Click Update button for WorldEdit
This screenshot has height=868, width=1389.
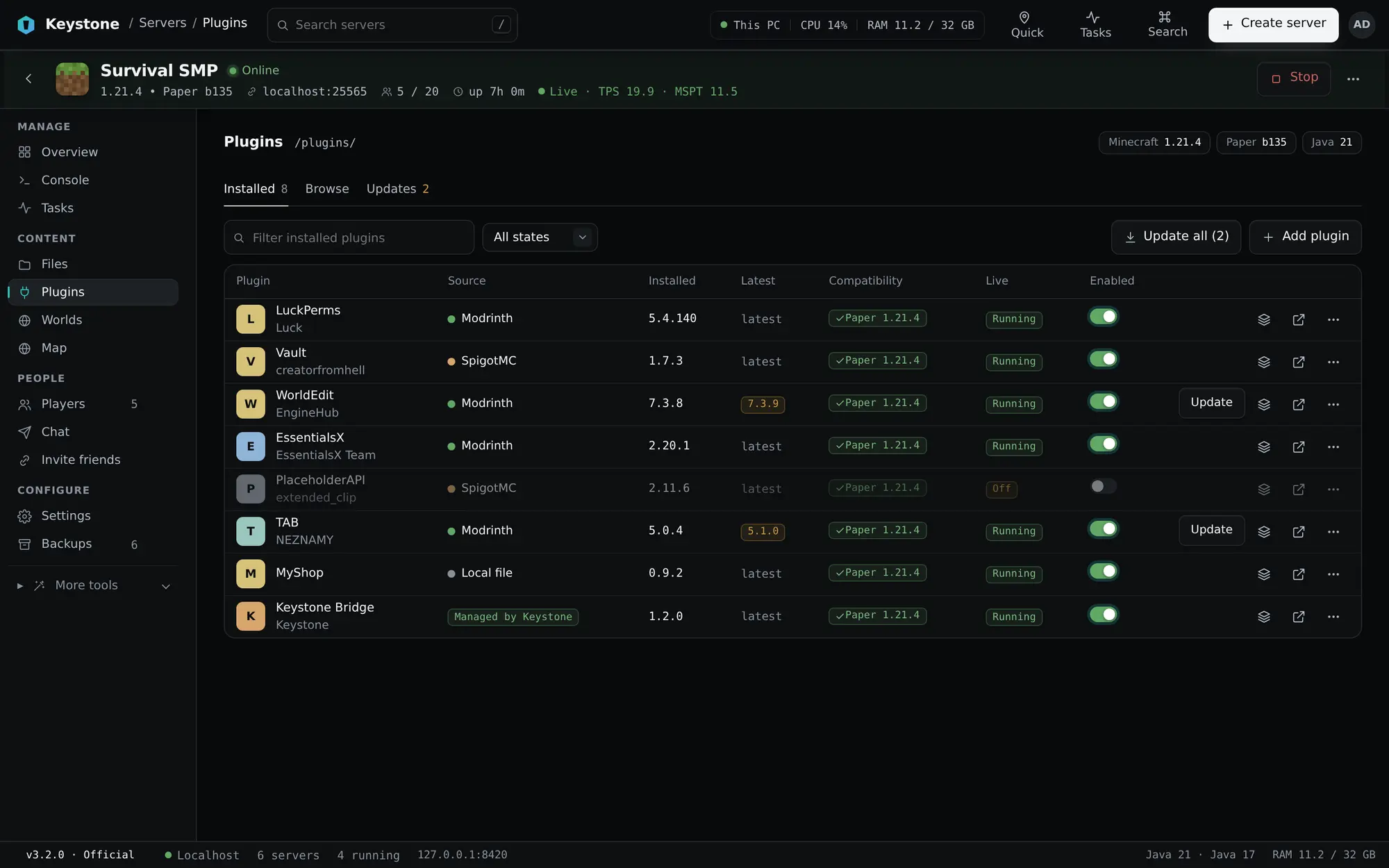[x=1211, y=403]
